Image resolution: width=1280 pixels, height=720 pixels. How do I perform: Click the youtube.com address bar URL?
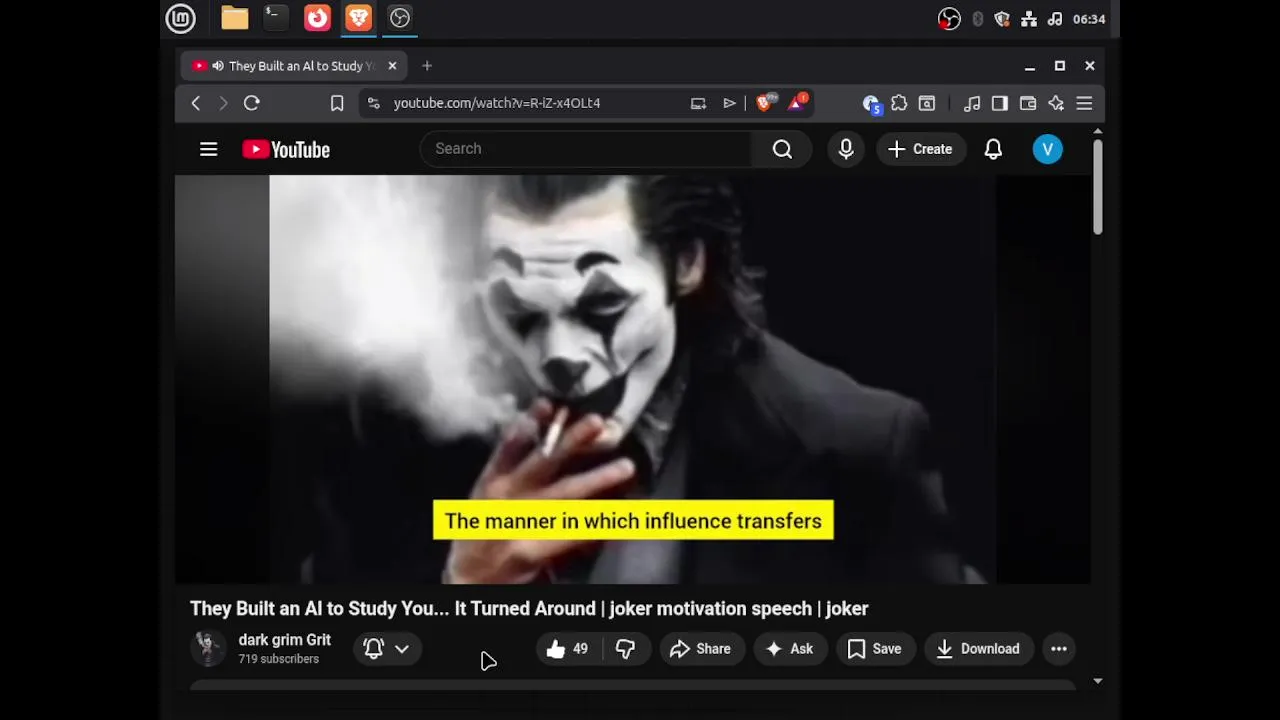tap(497, 103)
